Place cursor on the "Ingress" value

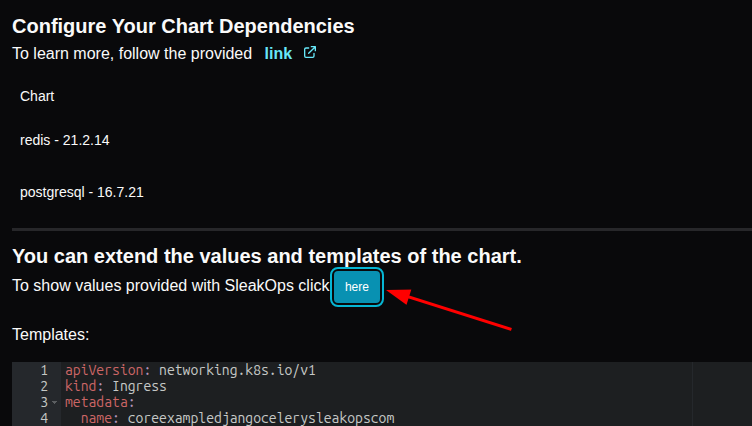click(x=139, y=386)
